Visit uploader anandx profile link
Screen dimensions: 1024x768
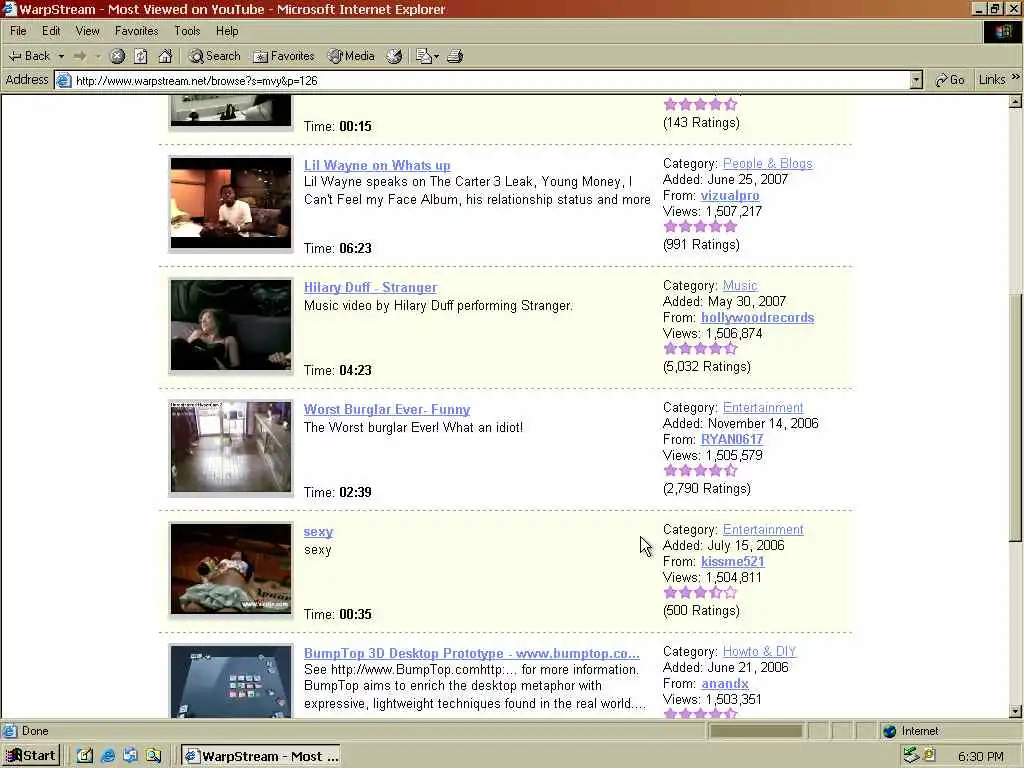[x=725, y=684]
